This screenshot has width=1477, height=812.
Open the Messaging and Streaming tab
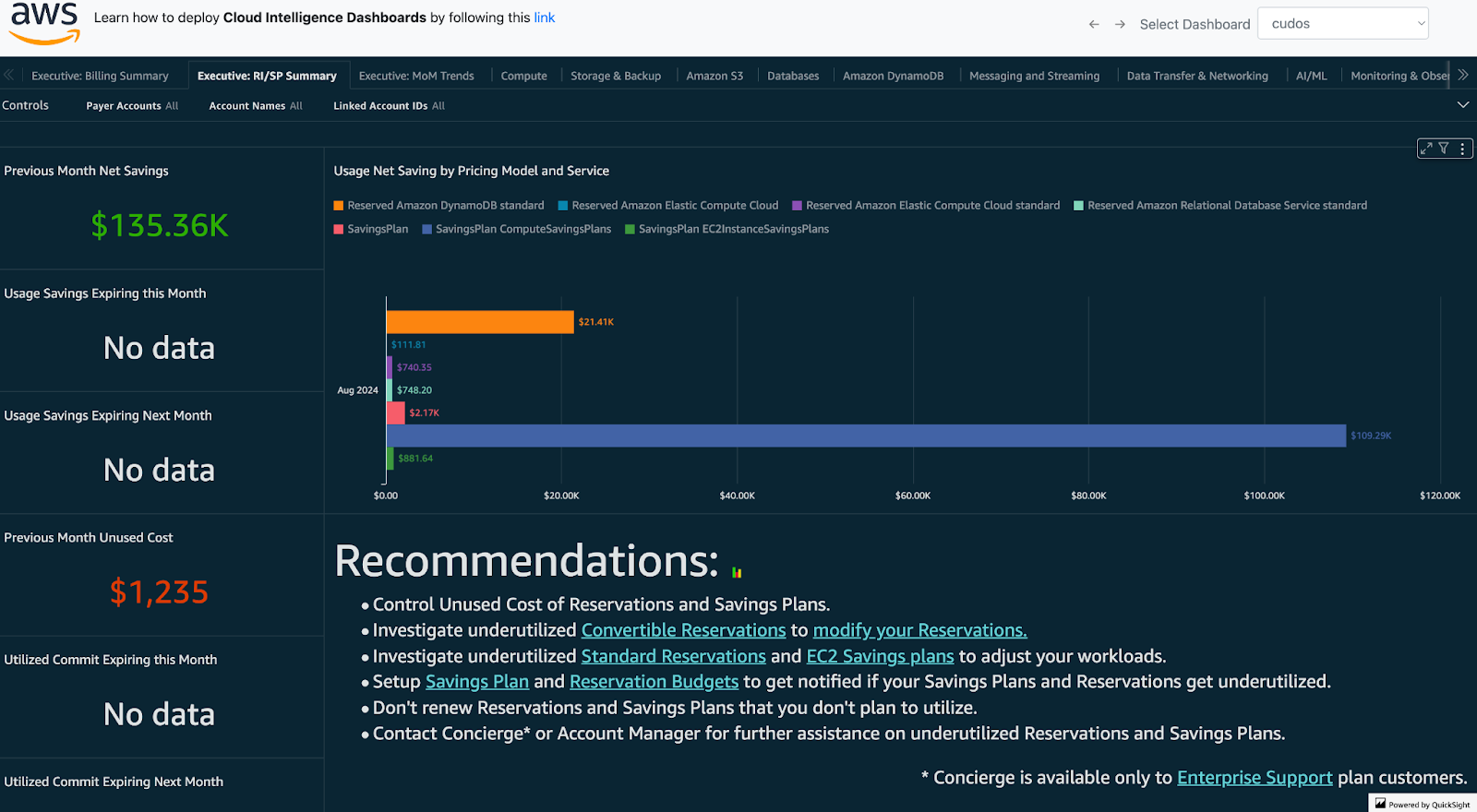pyautogui.click(x=1034, y=76)
